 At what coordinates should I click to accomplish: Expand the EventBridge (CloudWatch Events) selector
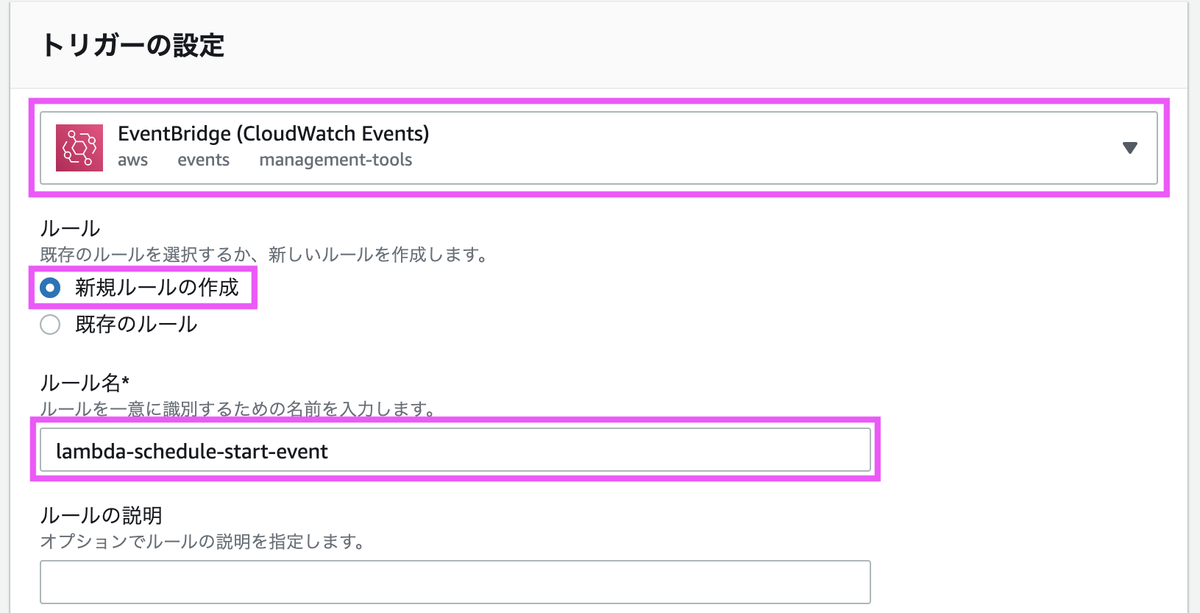pyautogui.click(x=600, y=146)
